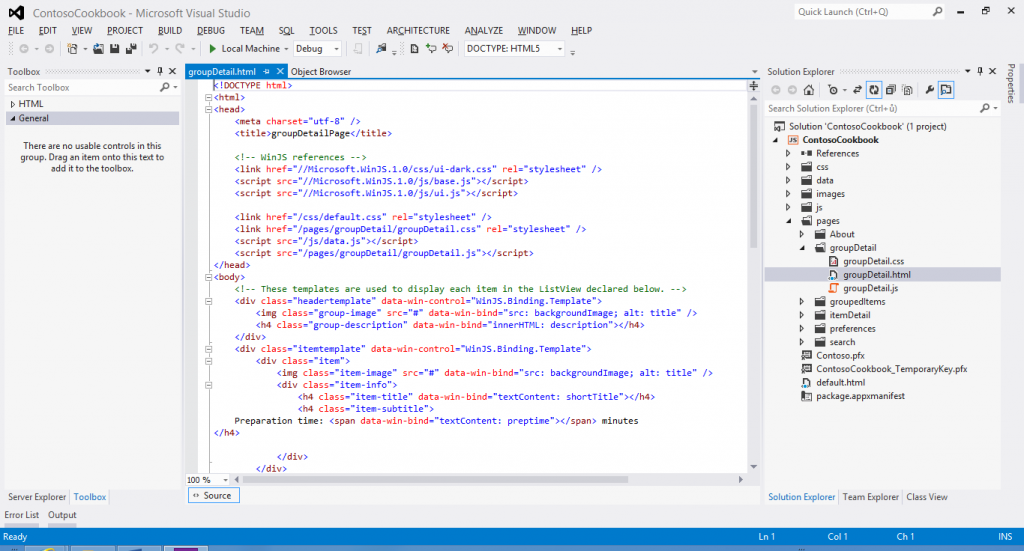Collapse all nodes in Solution Explorer
Image resolution: width=1024 pixels, height=551 pixels.
889,90
